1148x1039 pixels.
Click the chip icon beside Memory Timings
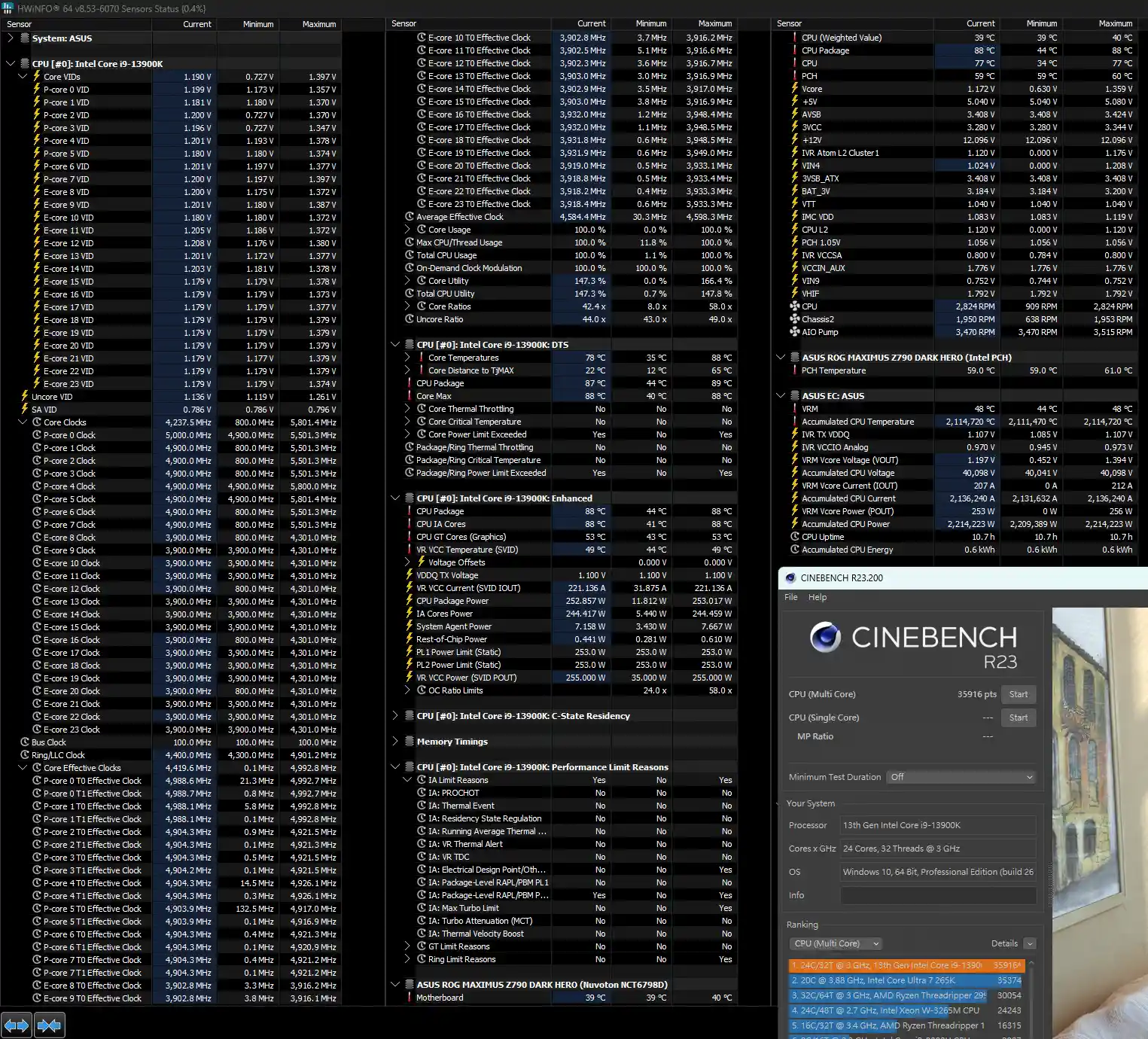[410, 742]
